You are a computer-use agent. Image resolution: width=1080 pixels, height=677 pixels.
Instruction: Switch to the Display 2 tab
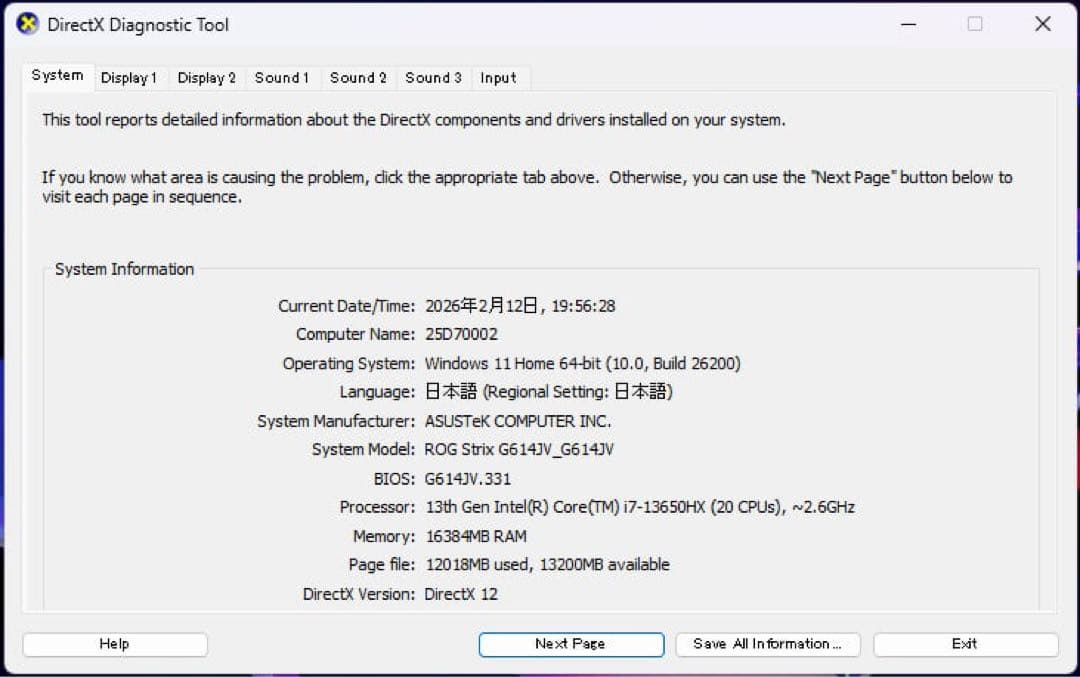[x=206, y=77]
